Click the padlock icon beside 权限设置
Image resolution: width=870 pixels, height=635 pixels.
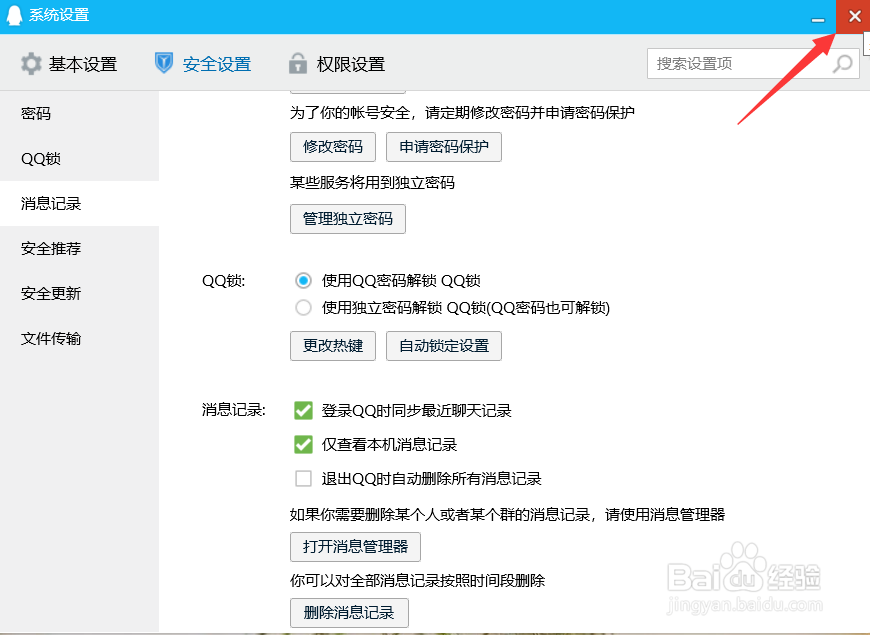click(x=298, y=63)
